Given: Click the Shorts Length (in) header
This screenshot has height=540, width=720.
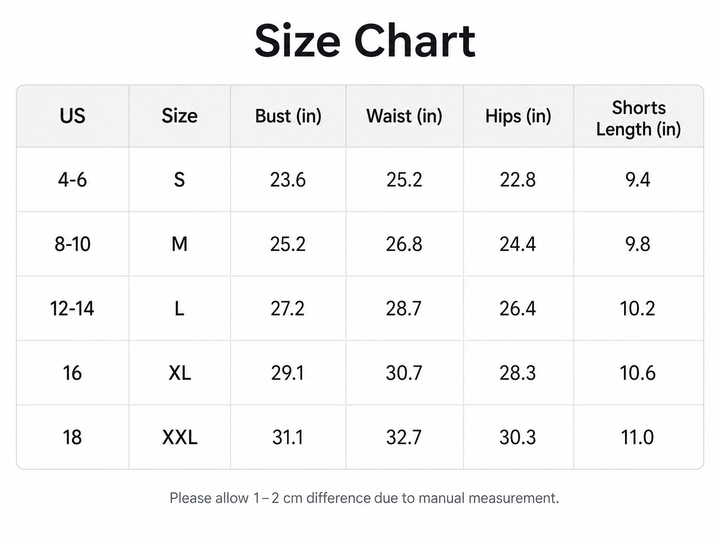Looking at the screenshot, I should click(638, 118).
